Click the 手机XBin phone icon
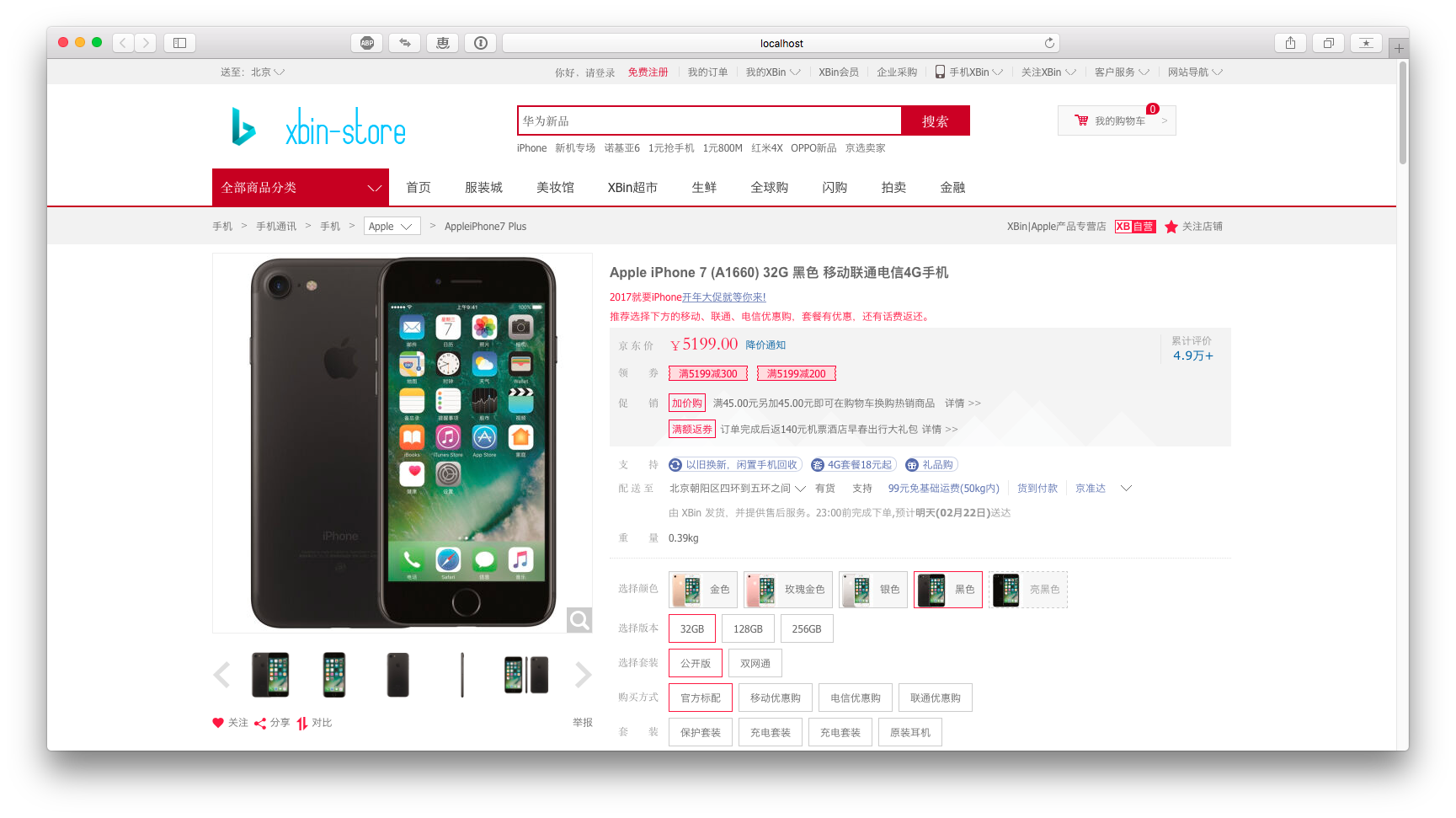 click(x=940, y=72)
